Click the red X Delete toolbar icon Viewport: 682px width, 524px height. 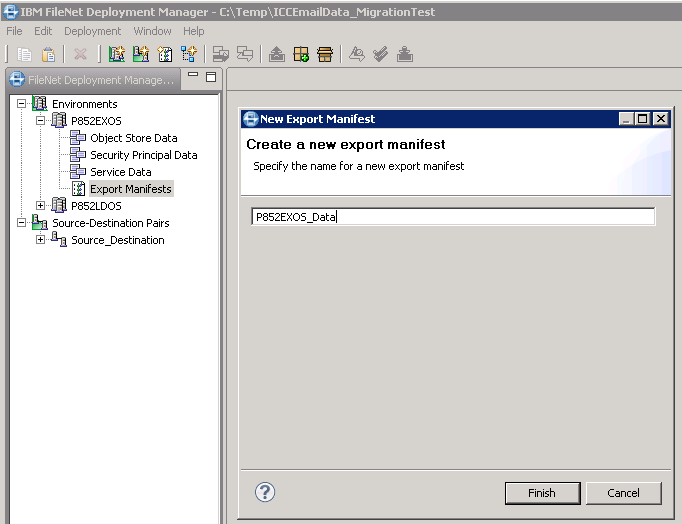coord(80,54)
